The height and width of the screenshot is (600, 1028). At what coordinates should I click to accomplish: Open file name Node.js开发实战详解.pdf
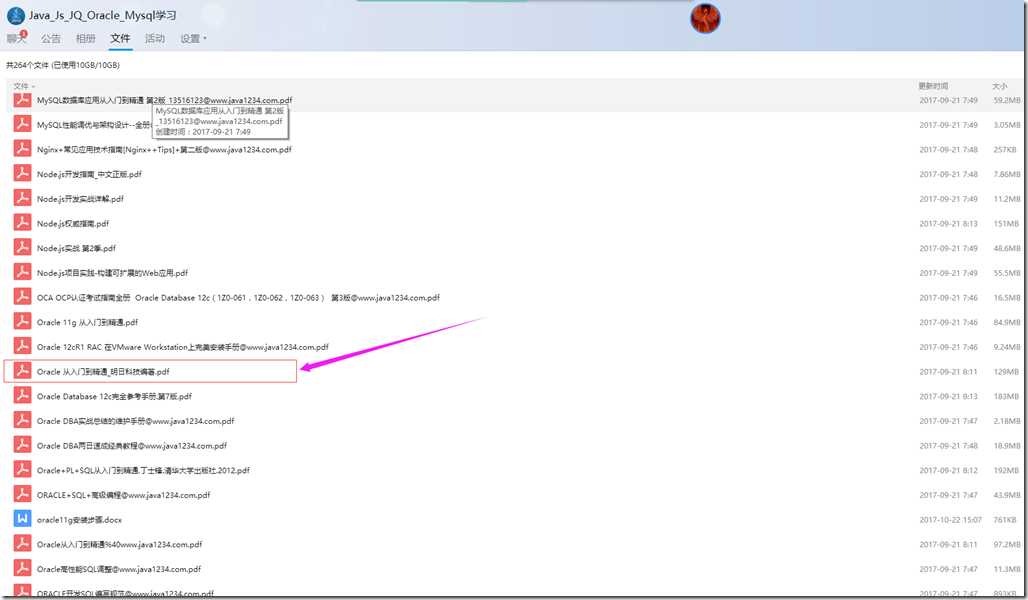(80, 199)
